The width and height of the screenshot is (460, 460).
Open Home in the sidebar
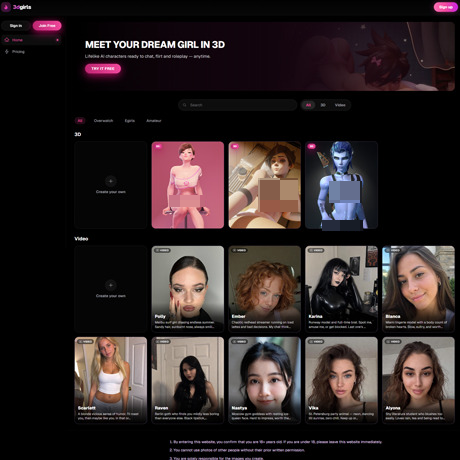tap(31, 40)
